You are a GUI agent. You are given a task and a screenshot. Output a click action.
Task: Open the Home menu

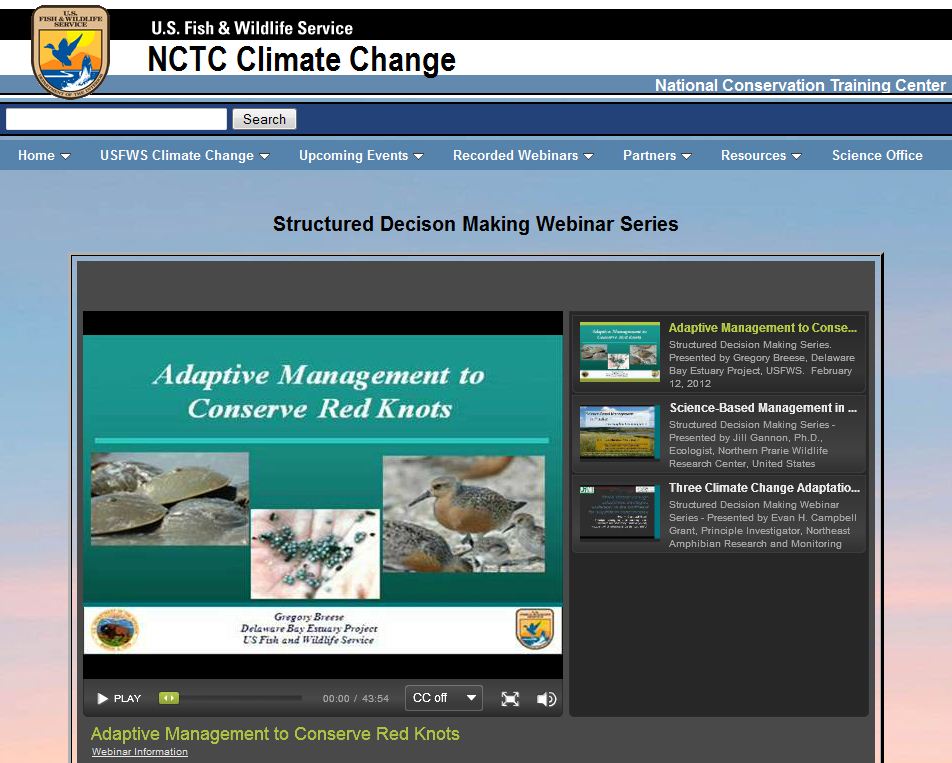44,155
